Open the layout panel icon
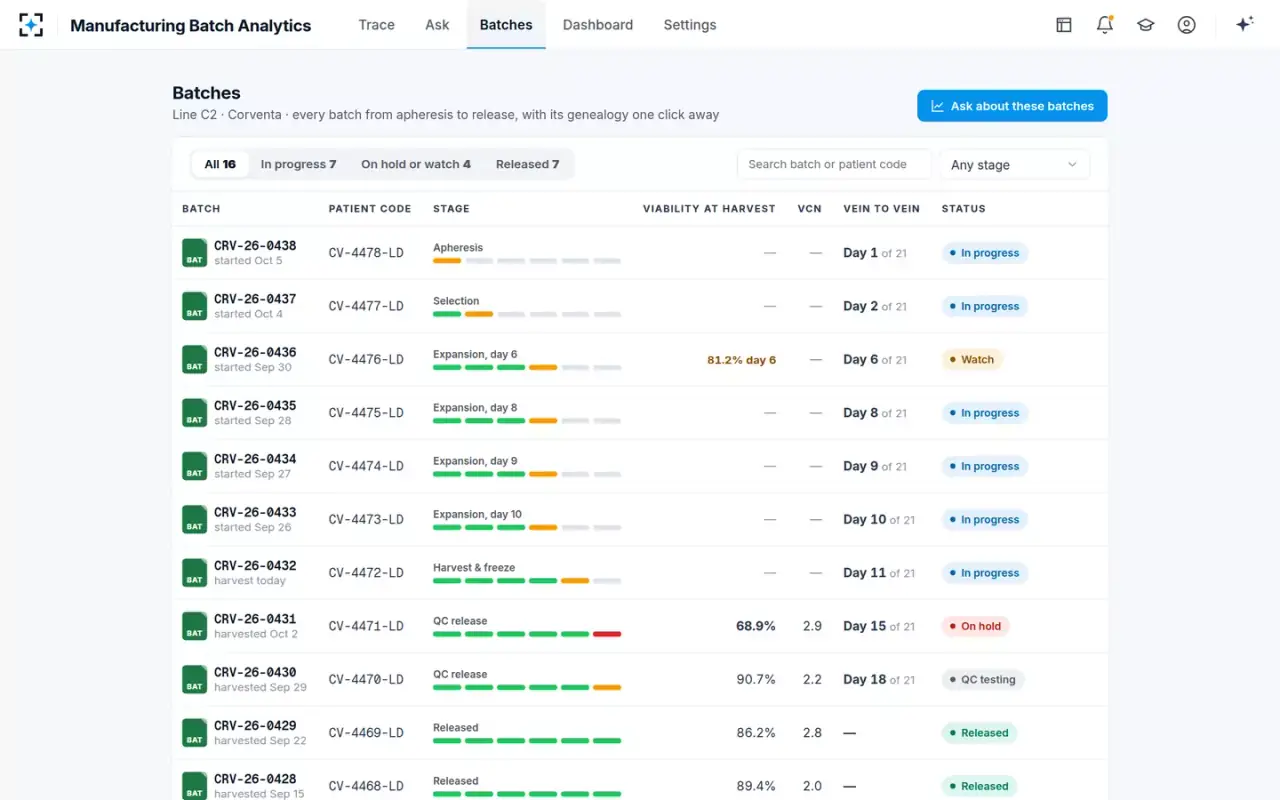Screen dimensions: 1280x800 point(1064,25)
